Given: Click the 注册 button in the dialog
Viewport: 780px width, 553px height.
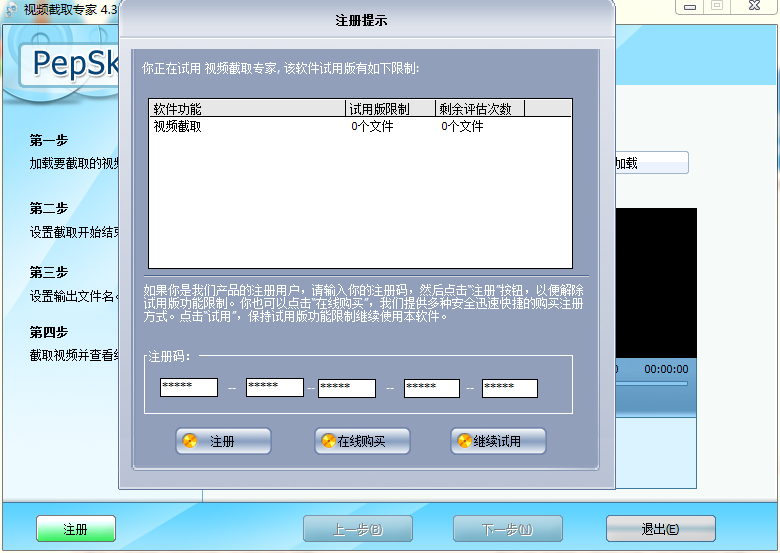Looking at the screenshot, I should click(x=223, y=441).
